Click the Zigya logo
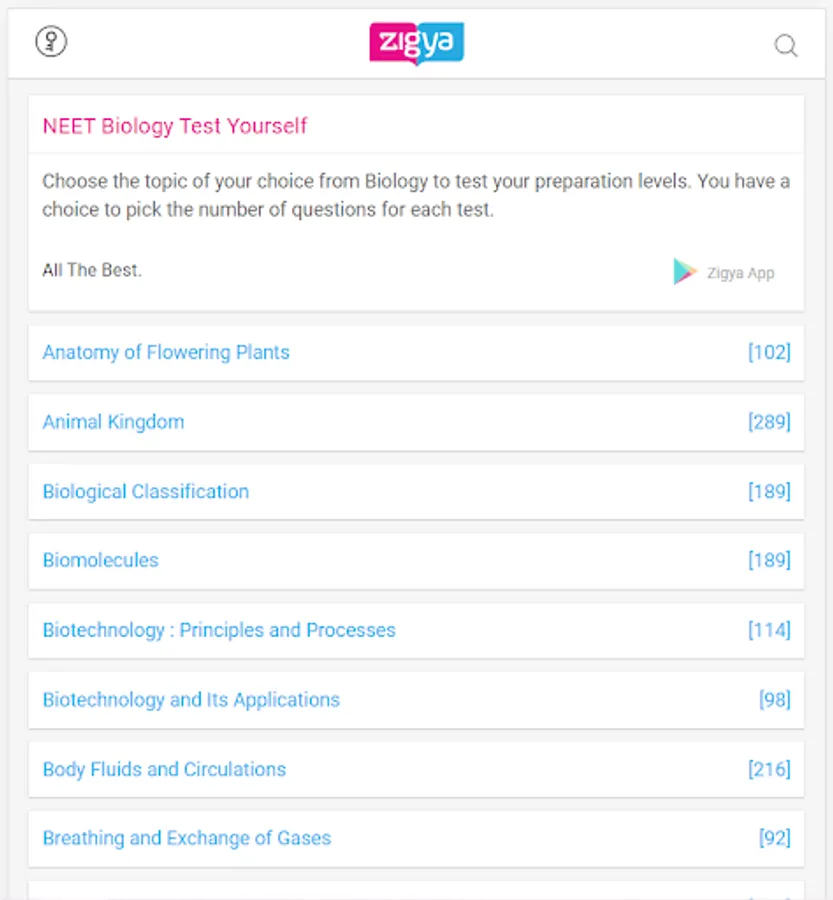Viewport: 833px width, 900px height. point(416,44)
